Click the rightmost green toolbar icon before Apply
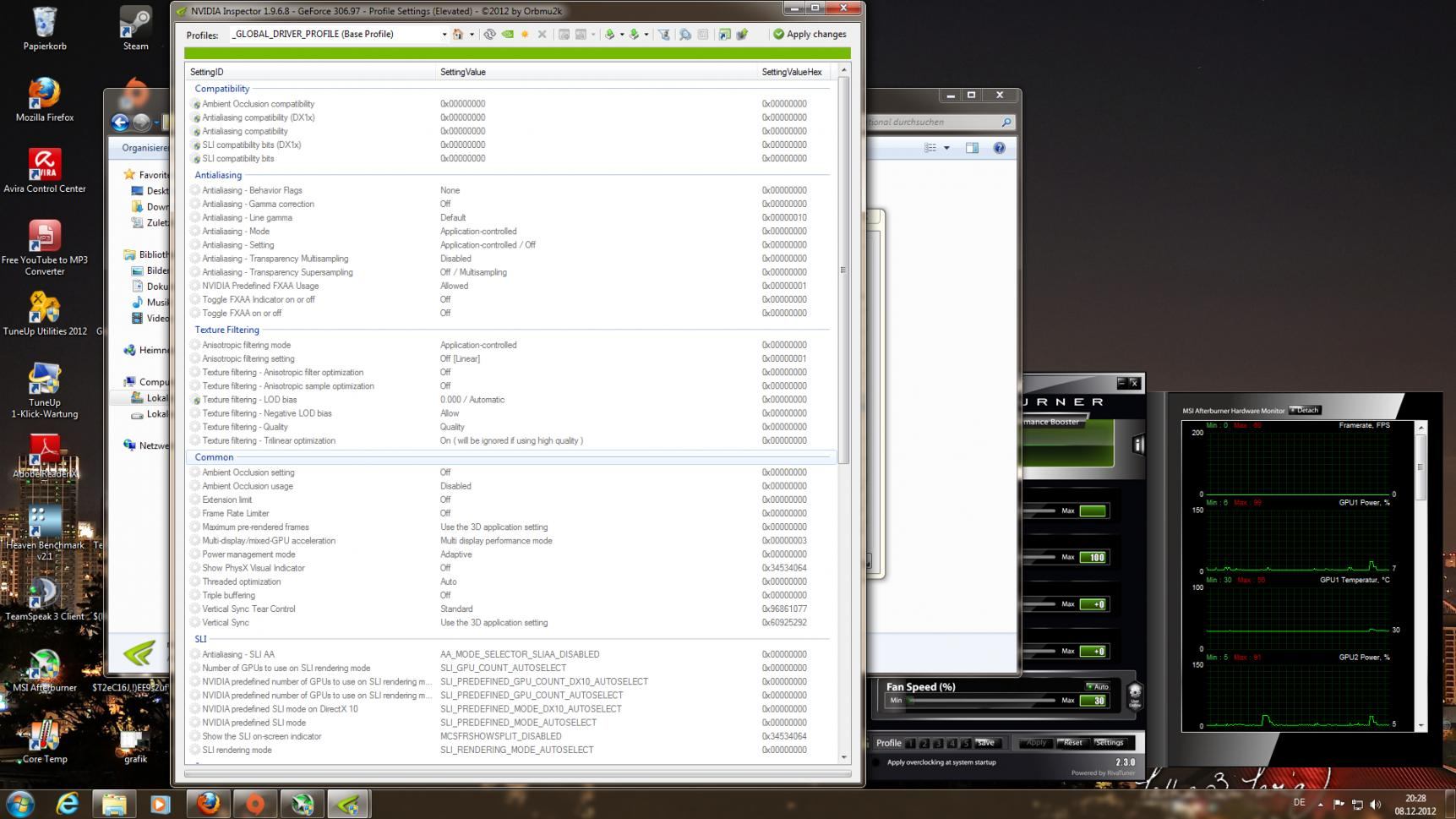This screenshot has height=819, width=1456. (742, 35)
